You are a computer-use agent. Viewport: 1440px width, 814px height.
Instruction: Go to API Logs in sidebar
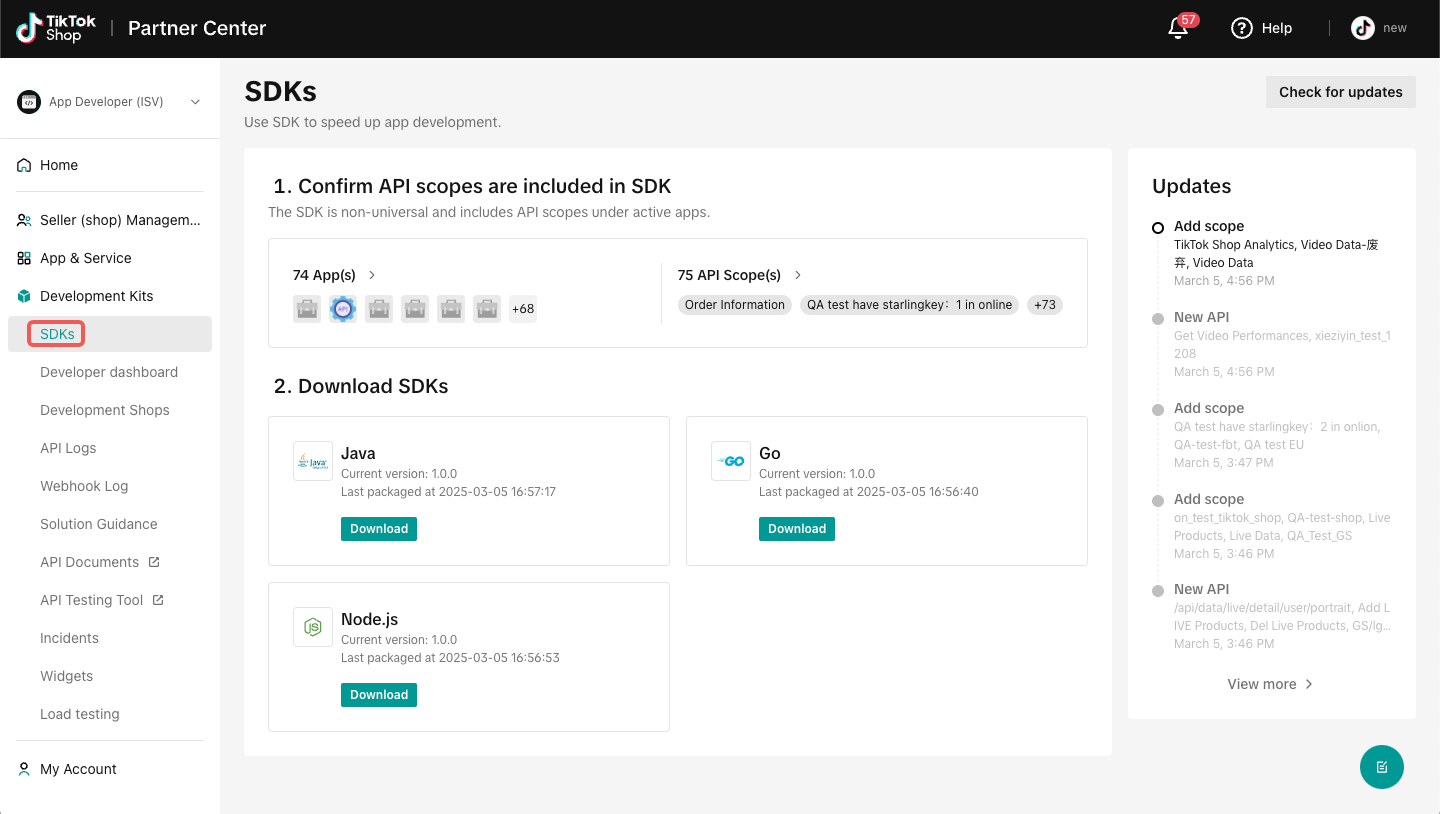coord(68,448)
